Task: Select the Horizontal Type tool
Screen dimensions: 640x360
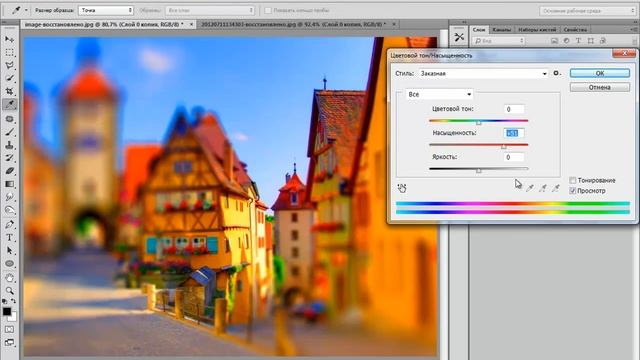Action: click(x=9, y=237)
